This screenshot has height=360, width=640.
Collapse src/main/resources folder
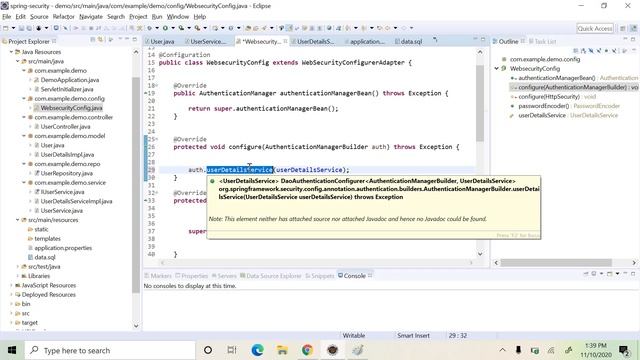point(18,220)
